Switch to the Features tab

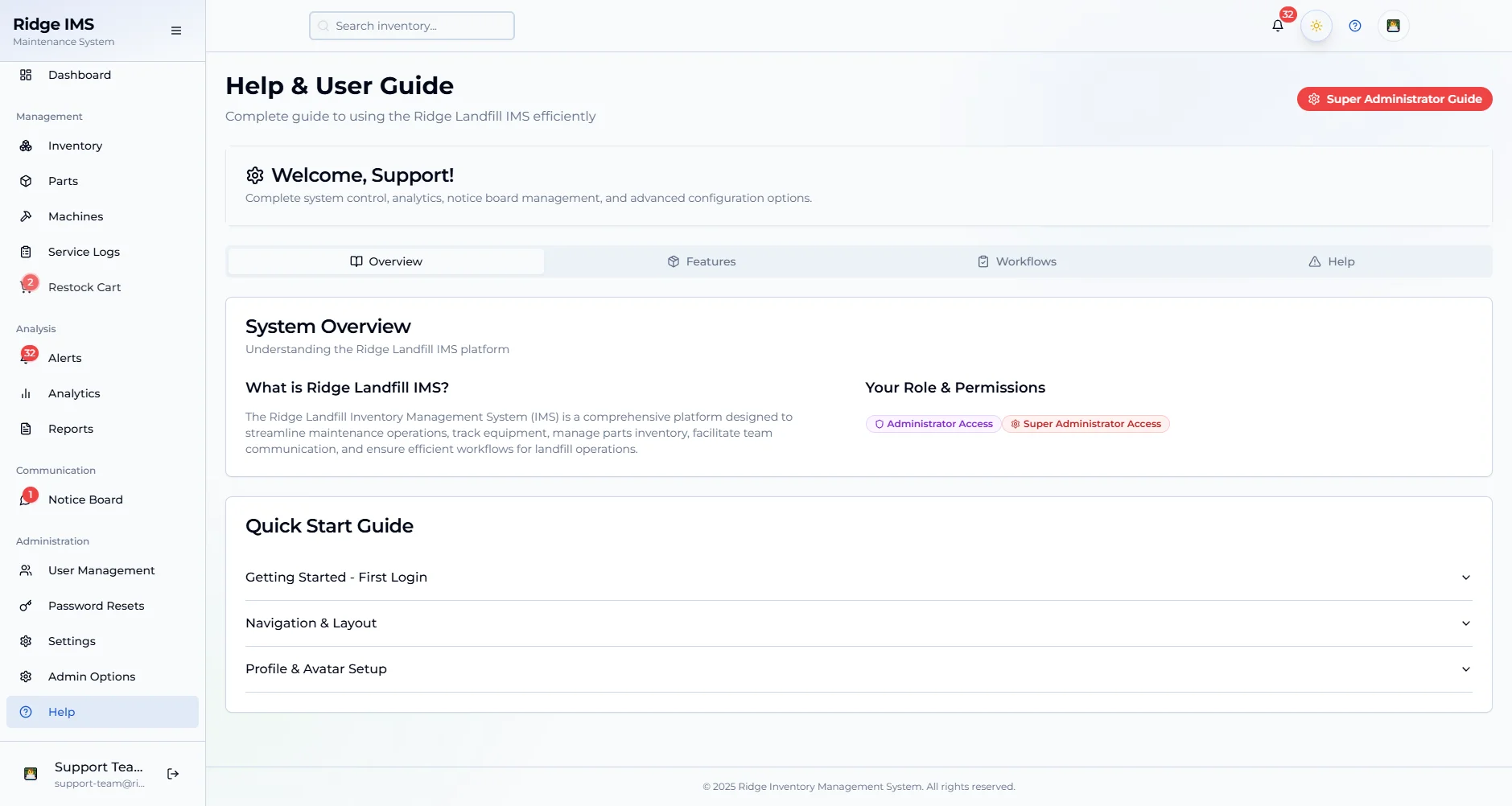pyautogui.click(x=702, y=261)
